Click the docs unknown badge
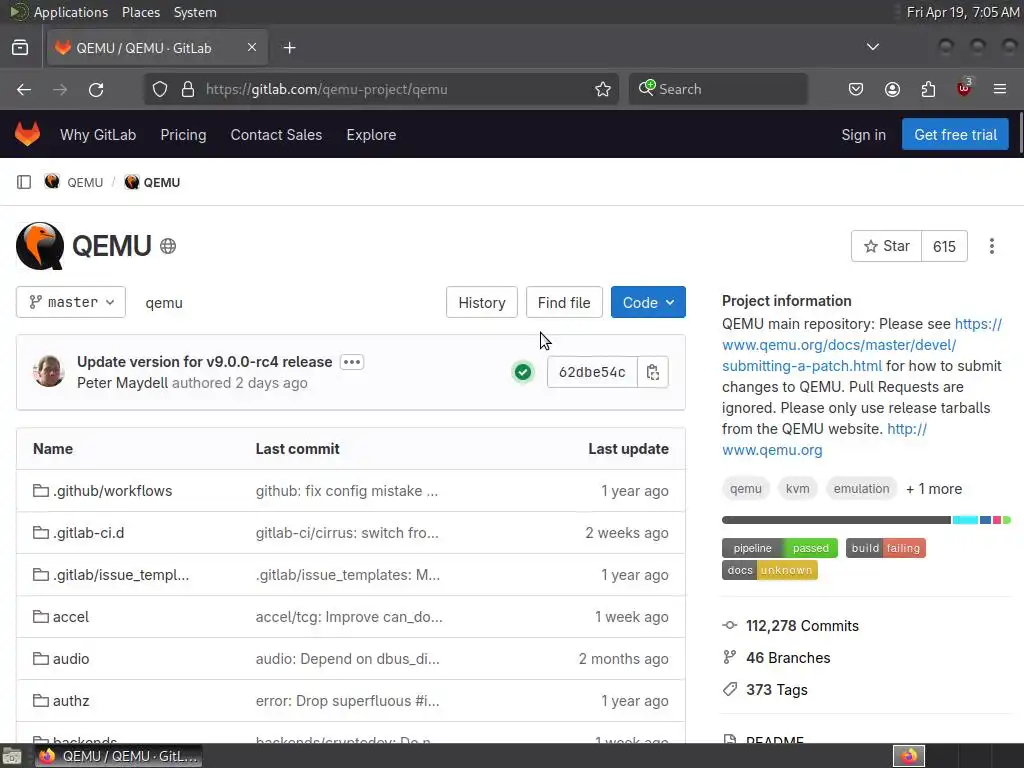This screenshot has width=1024, height=768. coord(769,570)
